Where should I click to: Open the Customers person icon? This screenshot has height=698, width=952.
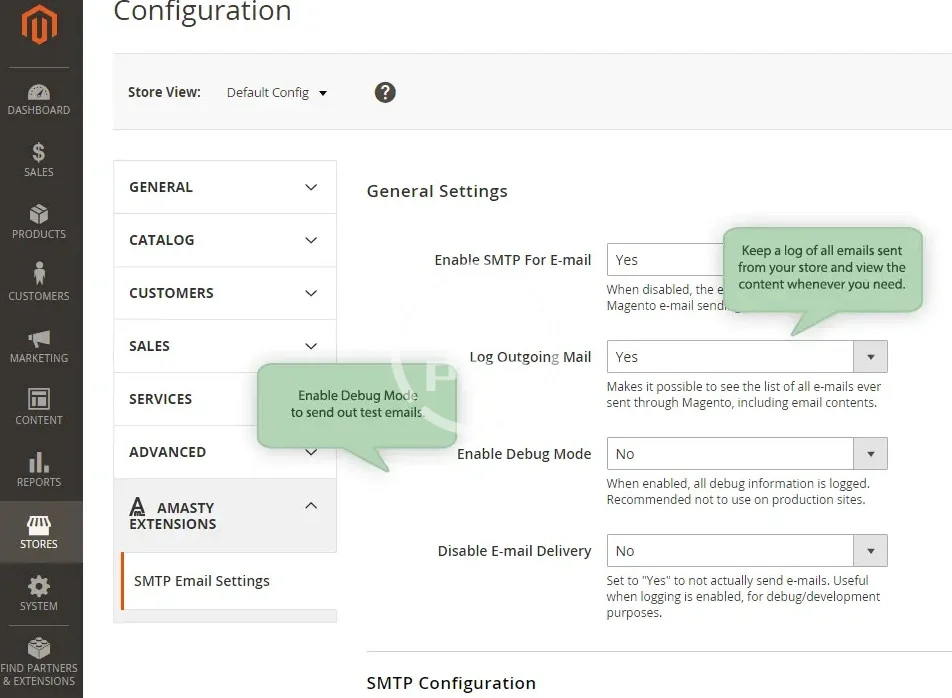tap(39, 274)
